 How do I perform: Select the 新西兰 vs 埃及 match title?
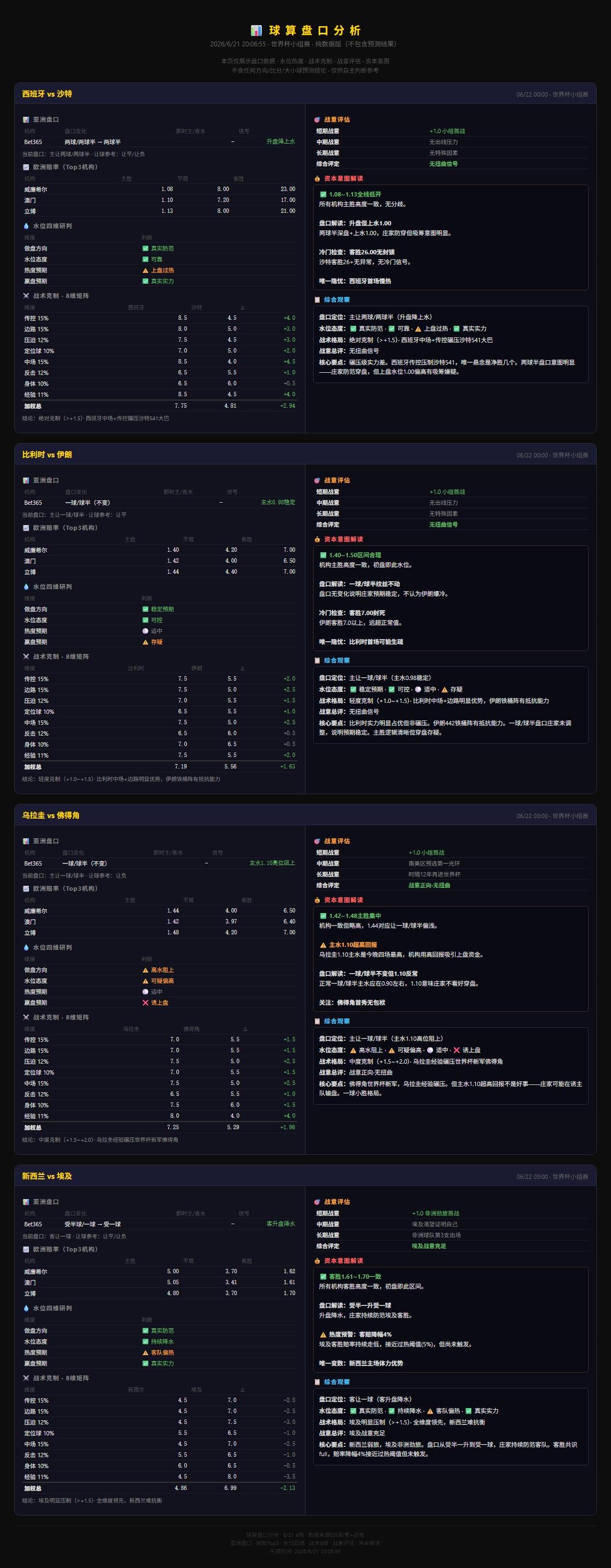click(47, 1177)
